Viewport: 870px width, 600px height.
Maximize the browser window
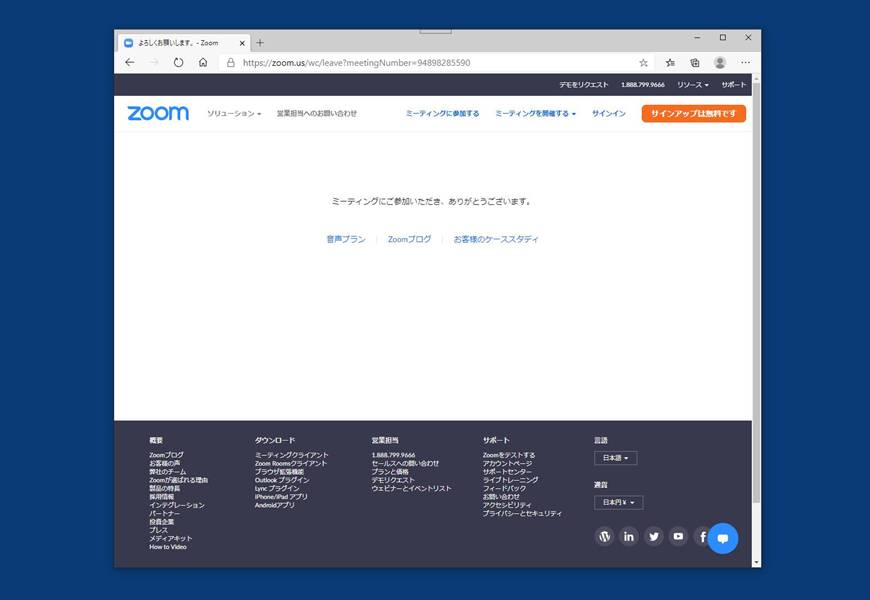722,38
